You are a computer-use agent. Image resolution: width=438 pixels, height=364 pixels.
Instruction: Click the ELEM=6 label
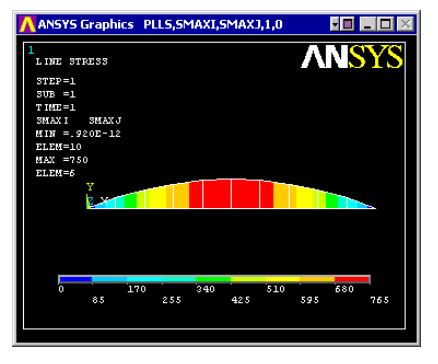point(55,173)
